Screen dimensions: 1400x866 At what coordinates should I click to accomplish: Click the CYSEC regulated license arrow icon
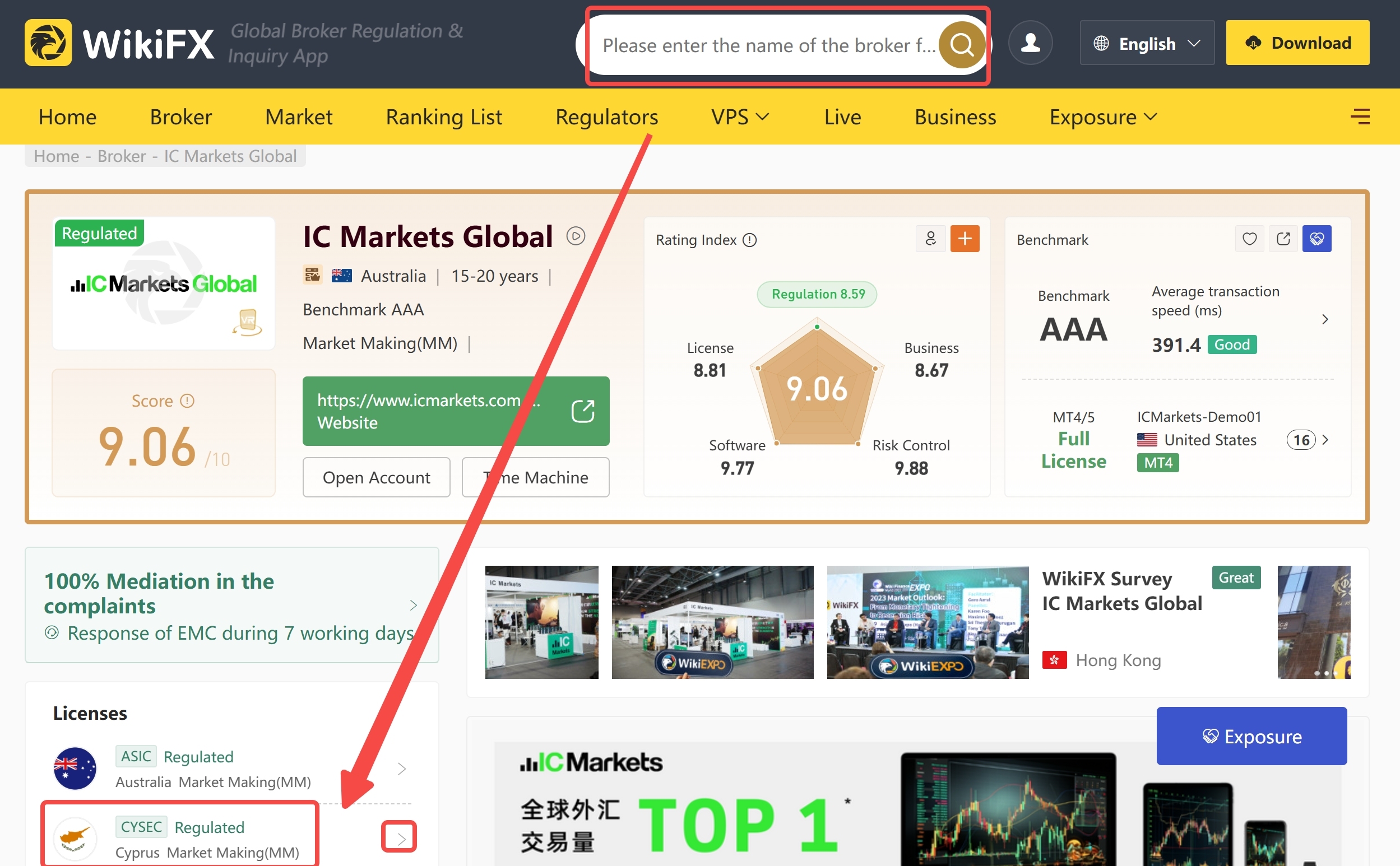click(400, 838)
